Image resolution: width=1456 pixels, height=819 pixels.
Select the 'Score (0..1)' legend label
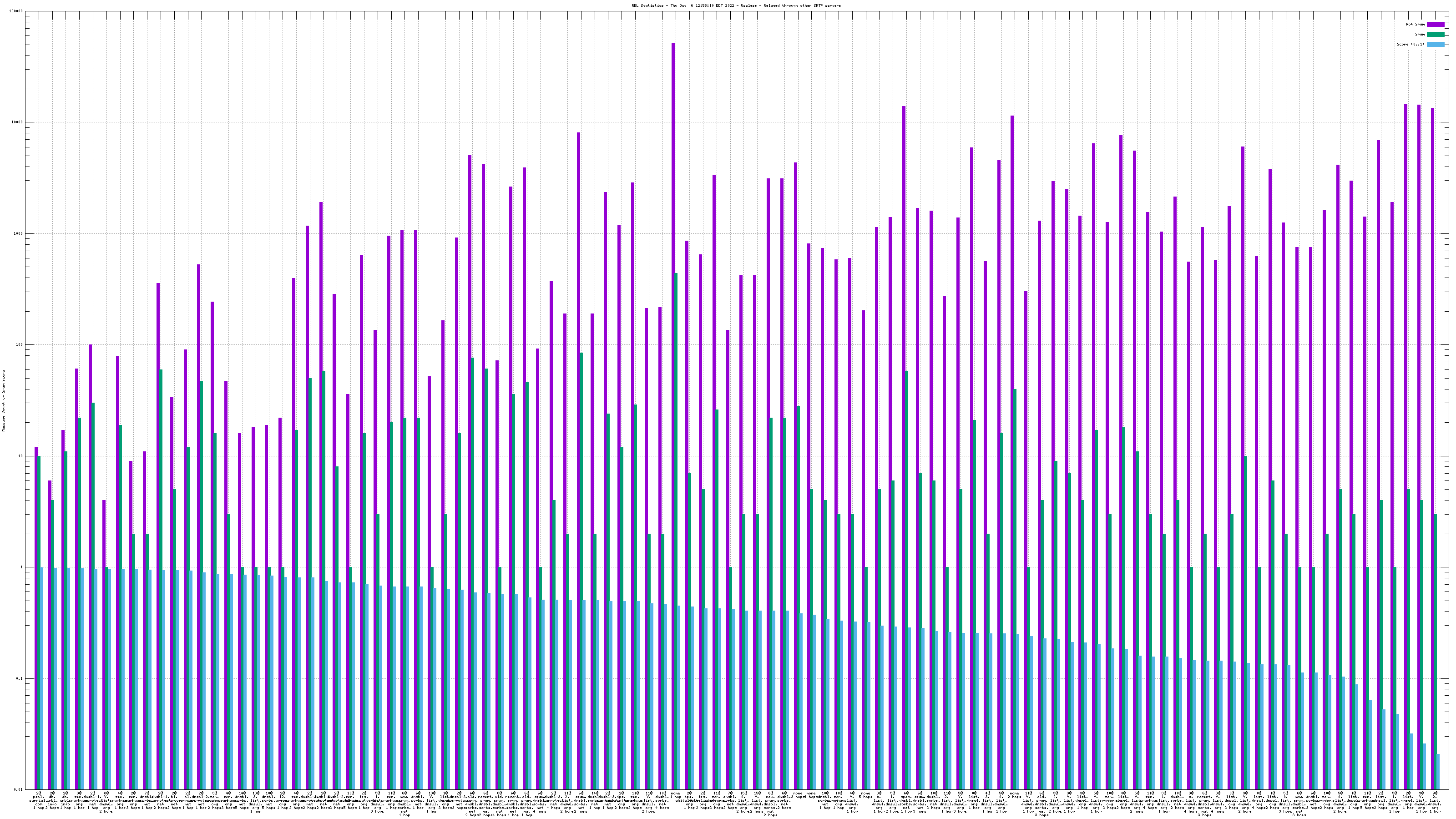[x=1410, y=44]
